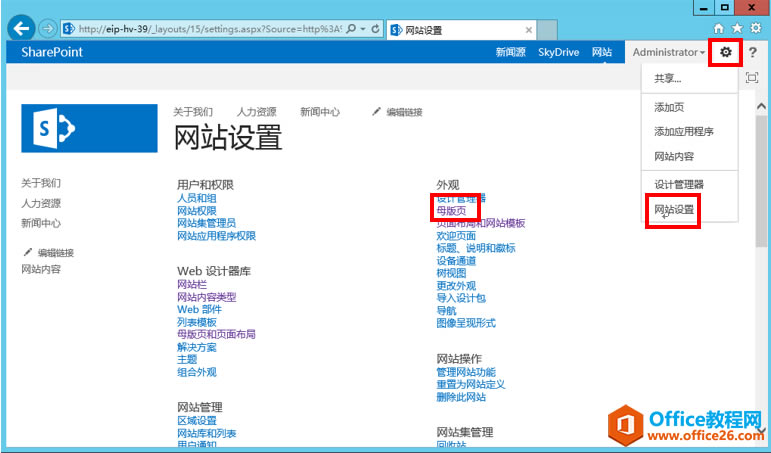Open the 人员和组 link
This screenshot has height=453, width=771.
[197, 198]
